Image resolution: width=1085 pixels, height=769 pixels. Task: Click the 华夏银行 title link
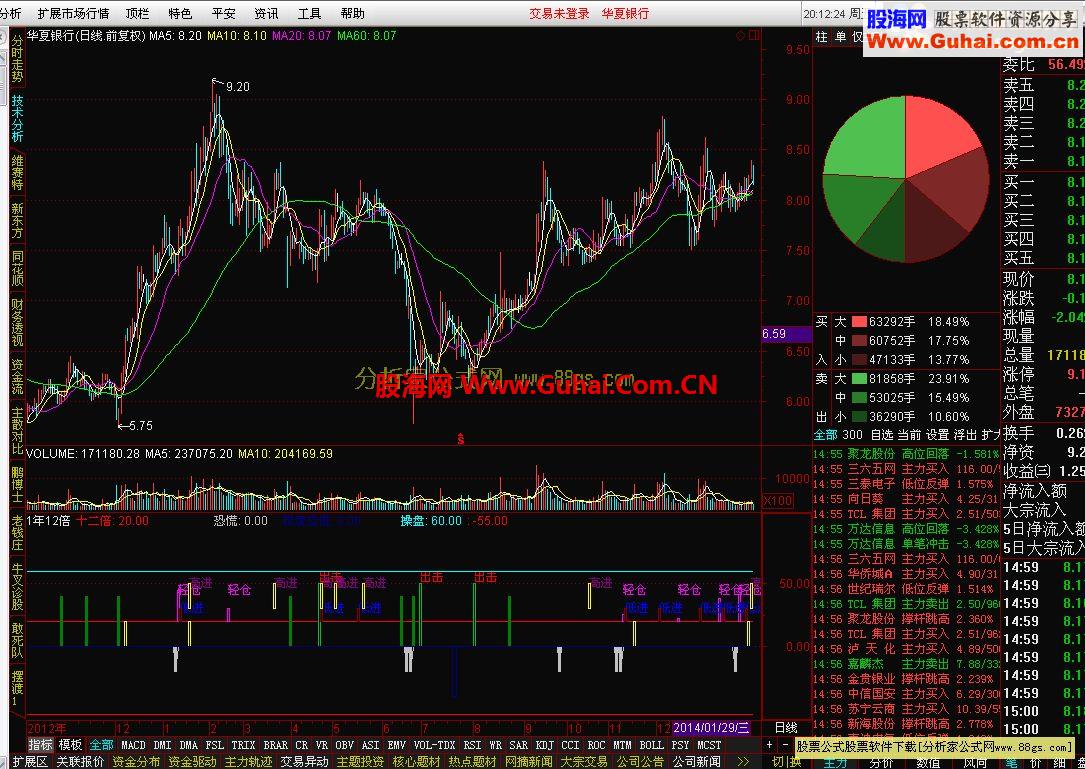625,13
